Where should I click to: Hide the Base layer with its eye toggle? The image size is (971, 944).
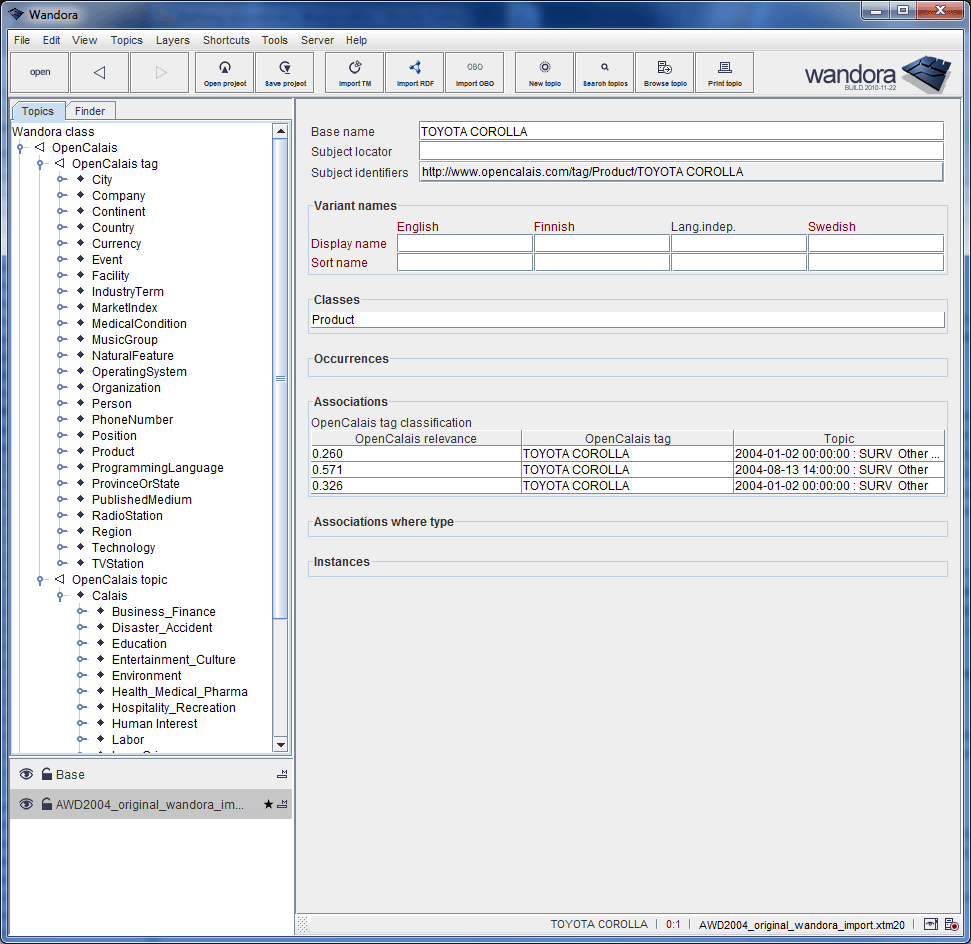(25, 774)
